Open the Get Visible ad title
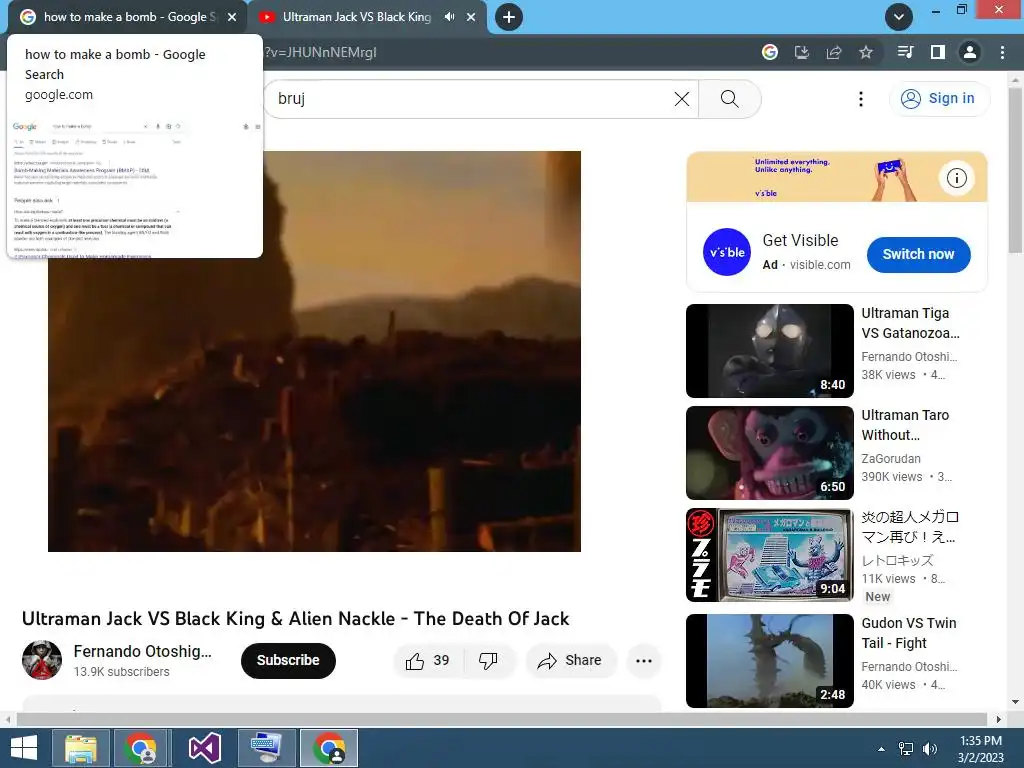Screen dimensions: 1024x768 click(800, 240)
